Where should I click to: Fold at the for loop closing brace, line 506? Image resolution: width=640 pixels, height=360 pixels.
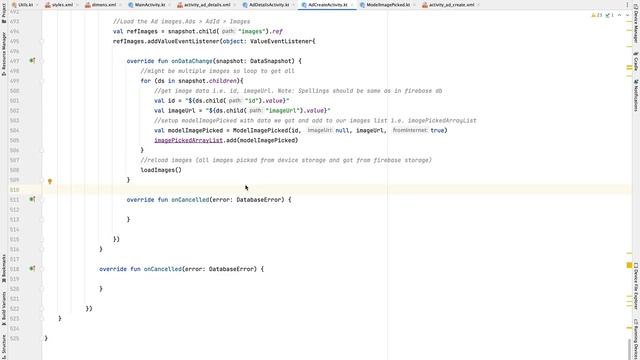[x=42, y=150]
